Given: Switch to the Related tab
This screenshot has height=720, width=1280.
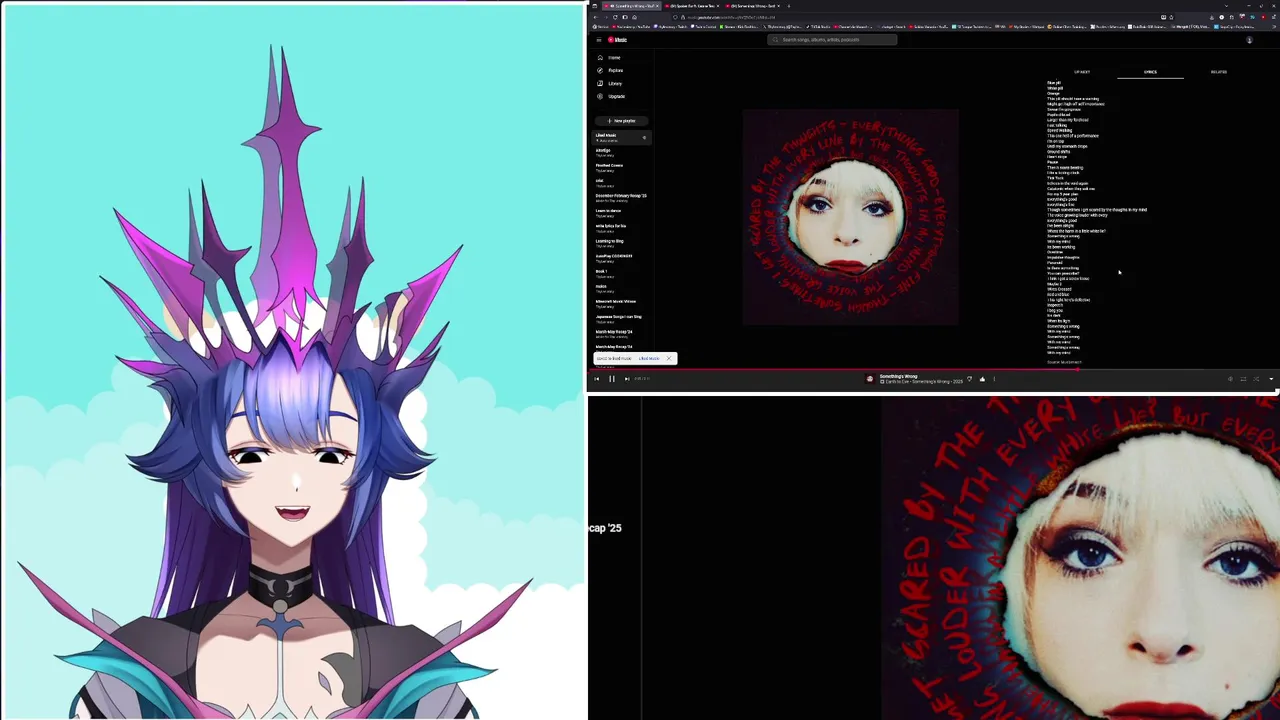Looking at the screenshot, I should coord(1219,72).
